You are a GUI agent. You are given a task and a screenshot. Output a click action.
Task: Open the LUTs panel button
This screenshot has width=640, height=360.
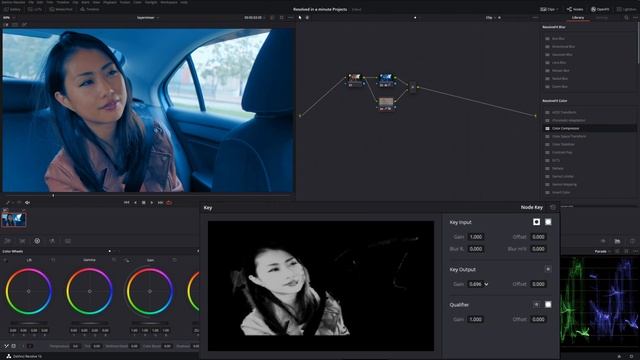[x=35, y=9]
